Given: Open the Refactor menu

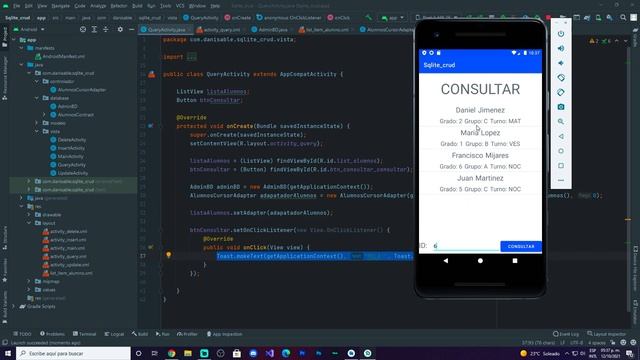Looking at the screenshot, I should point(119,6).
